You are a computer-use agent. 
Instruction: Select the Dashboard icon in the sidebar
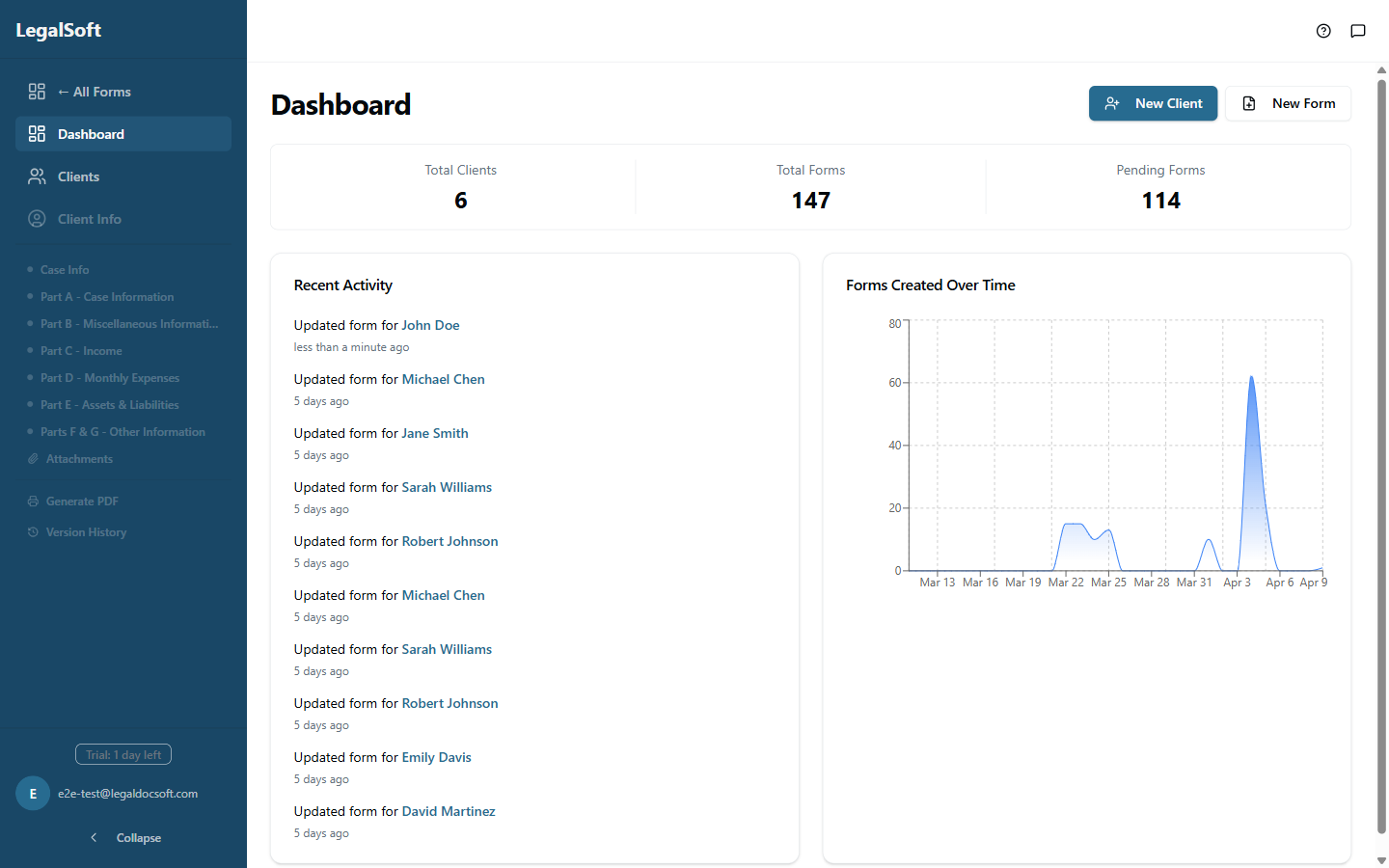tap(37, 134)
